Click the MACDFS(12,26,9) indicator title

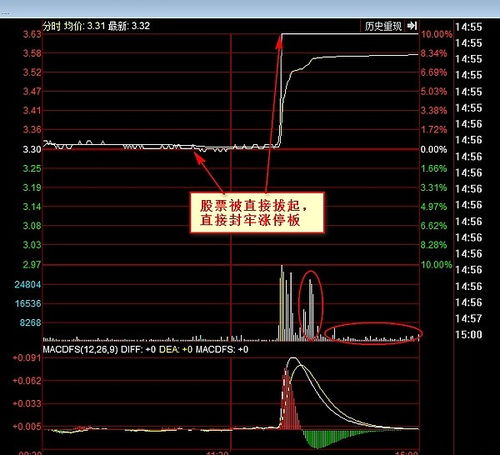pyautogui.click(x=80, y=350)
